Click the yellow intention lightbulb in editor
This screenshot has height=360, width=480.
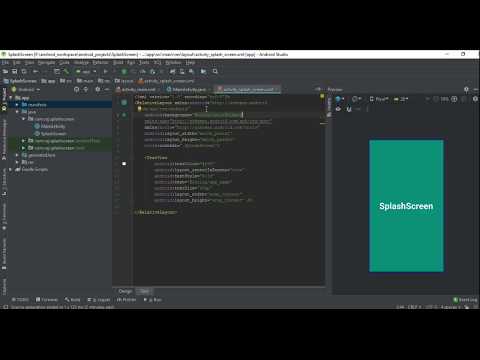pos(140,109)
